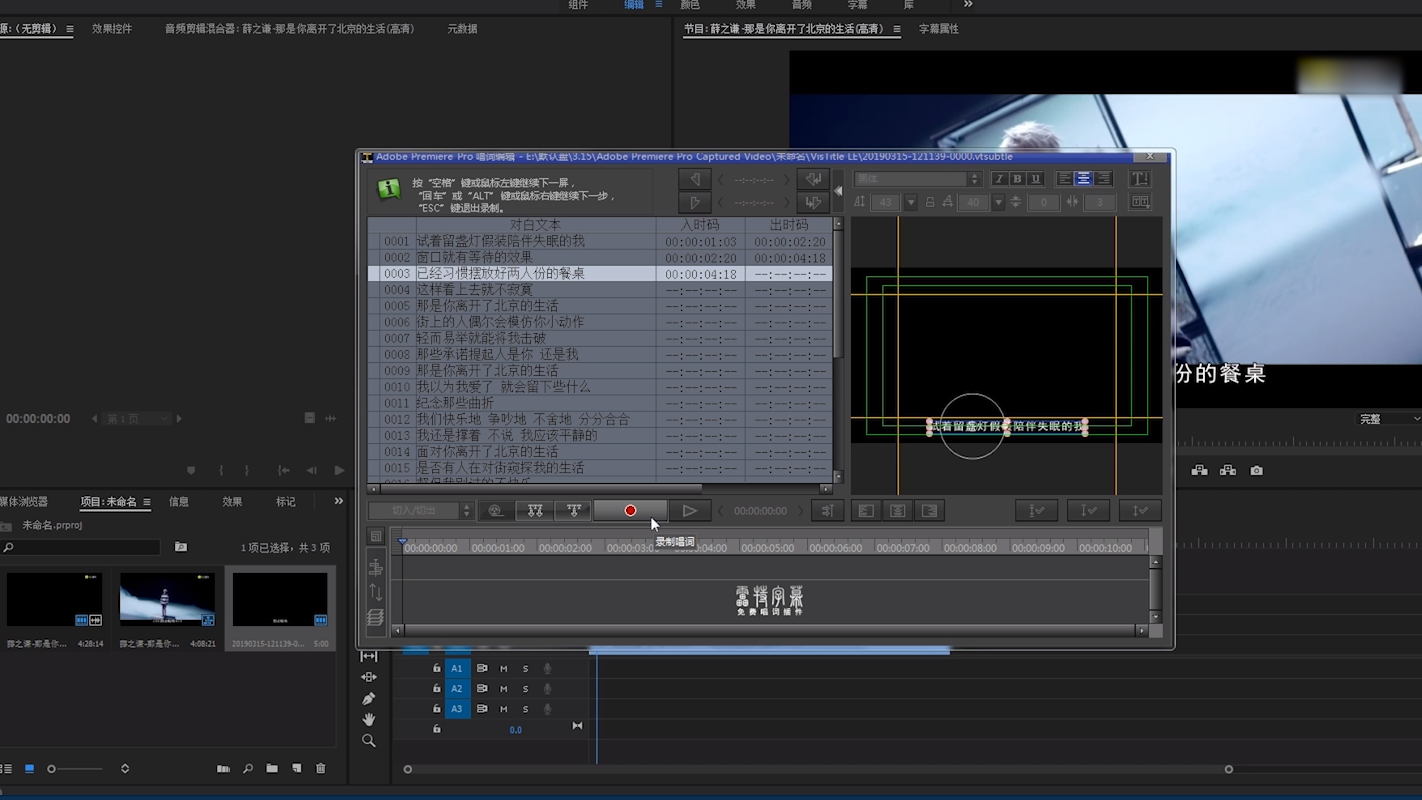1422x800 pixels.
Task: Click the align-tracks icon left of lyrics timeline
Action: click(376, 567)
